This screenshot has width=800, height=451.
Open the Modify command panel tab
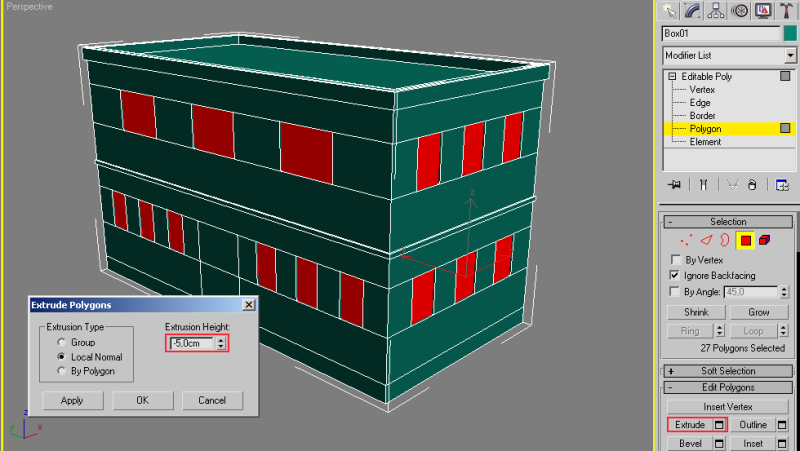point(693,10)
